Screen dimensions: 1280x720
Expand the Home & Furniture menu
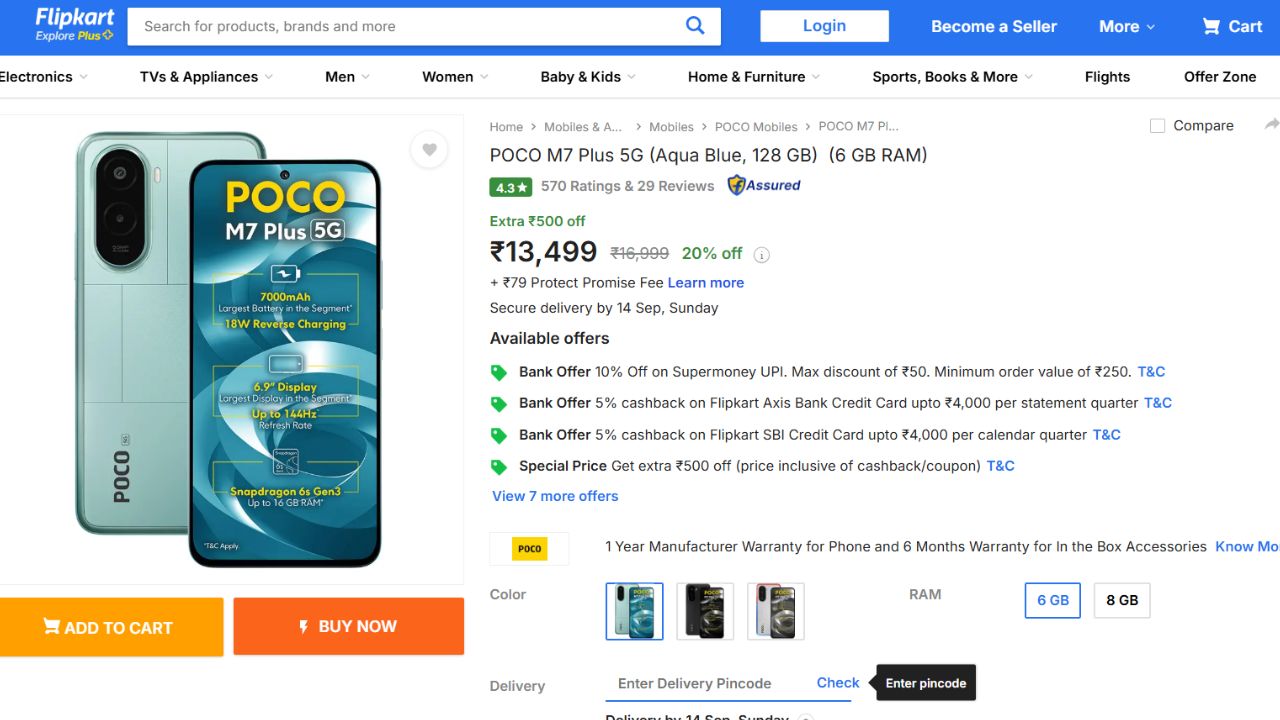pos(754,77)
